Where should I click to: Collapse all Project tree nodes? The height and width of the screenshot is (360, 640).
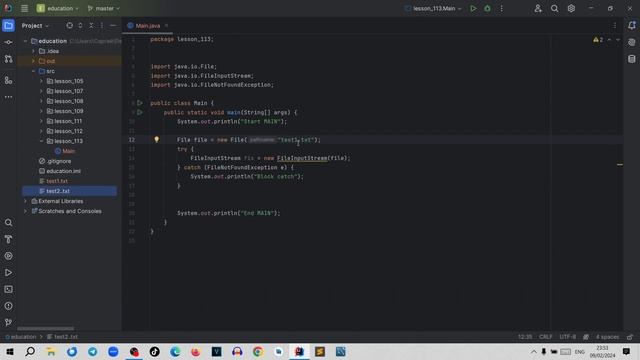point(91,25)
